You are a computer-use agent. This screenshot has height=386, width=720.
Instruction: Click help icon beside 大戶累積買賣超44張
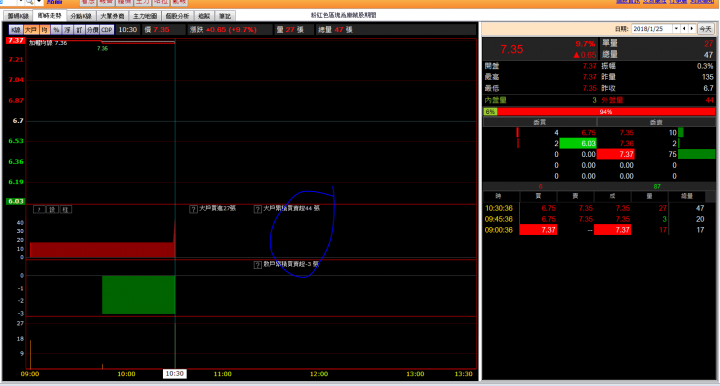(x=258, y=209)
